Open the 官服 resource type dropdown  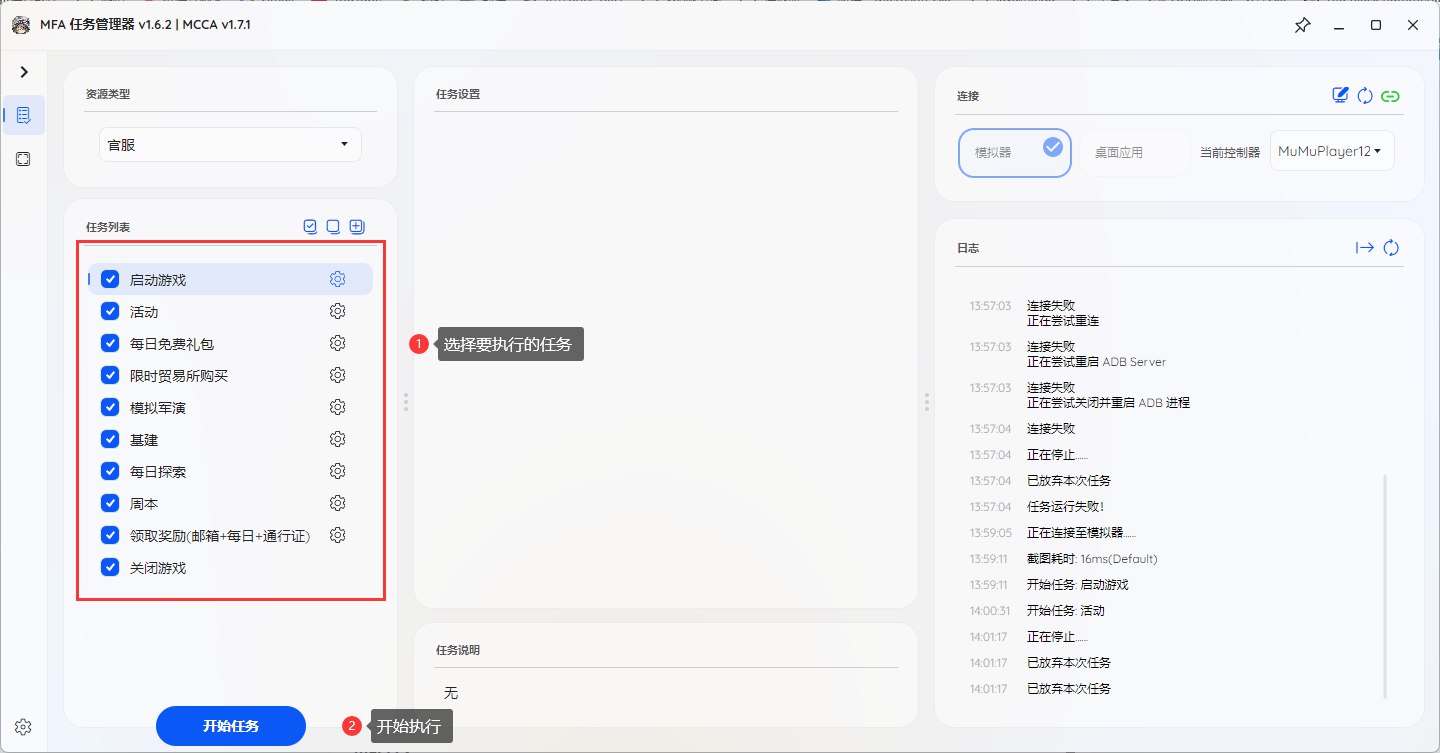pos(230,145)
